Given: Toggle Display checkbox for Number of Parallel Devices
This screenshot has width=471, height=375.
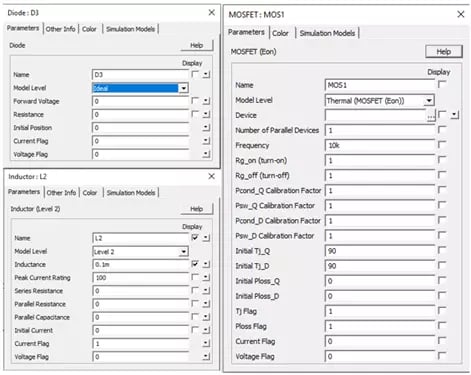Looking at the screenshot, I should tap(442, 129).
